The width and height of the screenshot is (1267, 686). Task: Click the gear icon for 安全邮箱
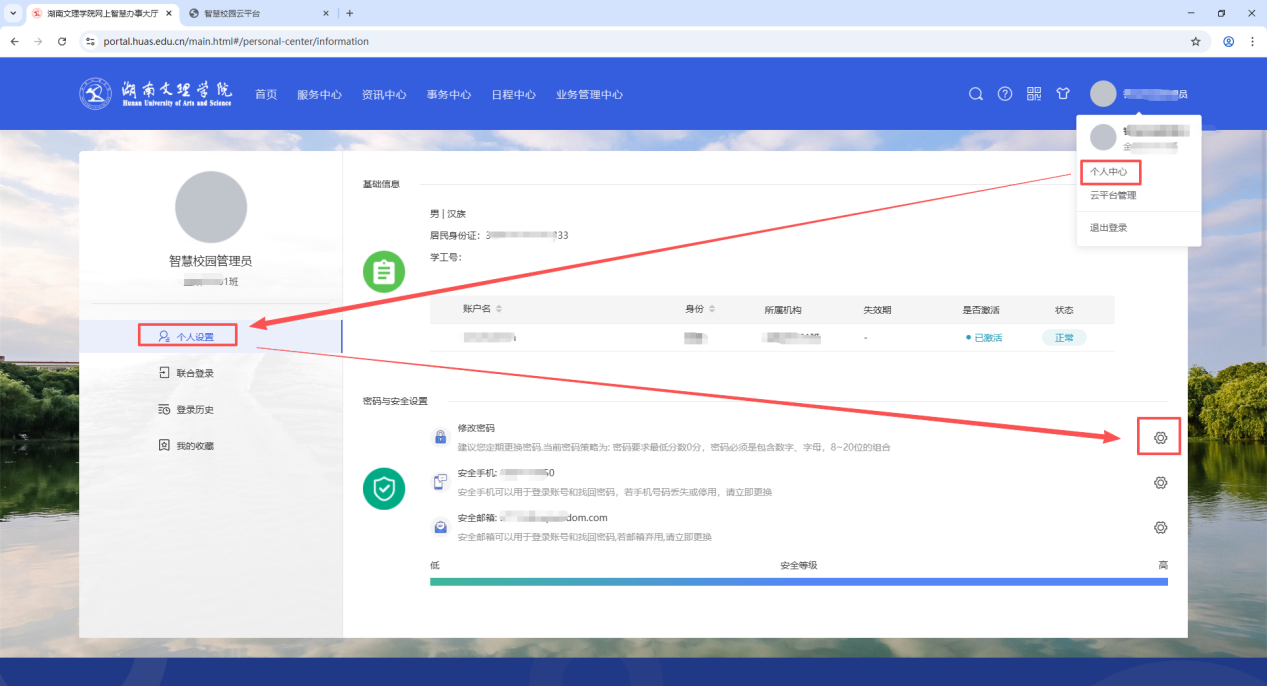(1160, 528)
